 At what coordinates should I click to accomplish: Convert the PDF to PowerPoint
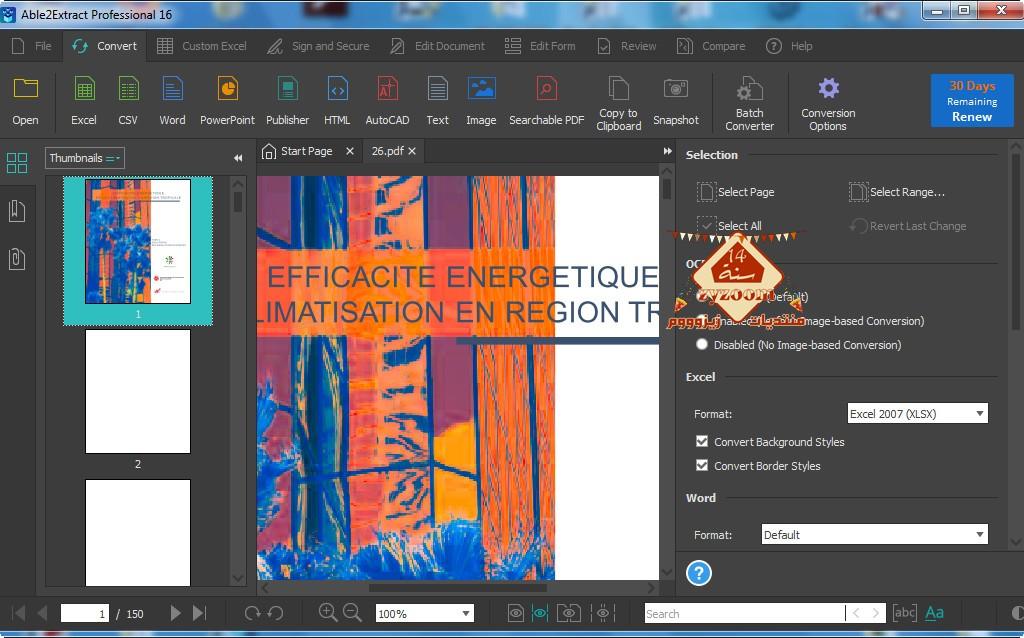pyautogui.click(x=227, y=101)
